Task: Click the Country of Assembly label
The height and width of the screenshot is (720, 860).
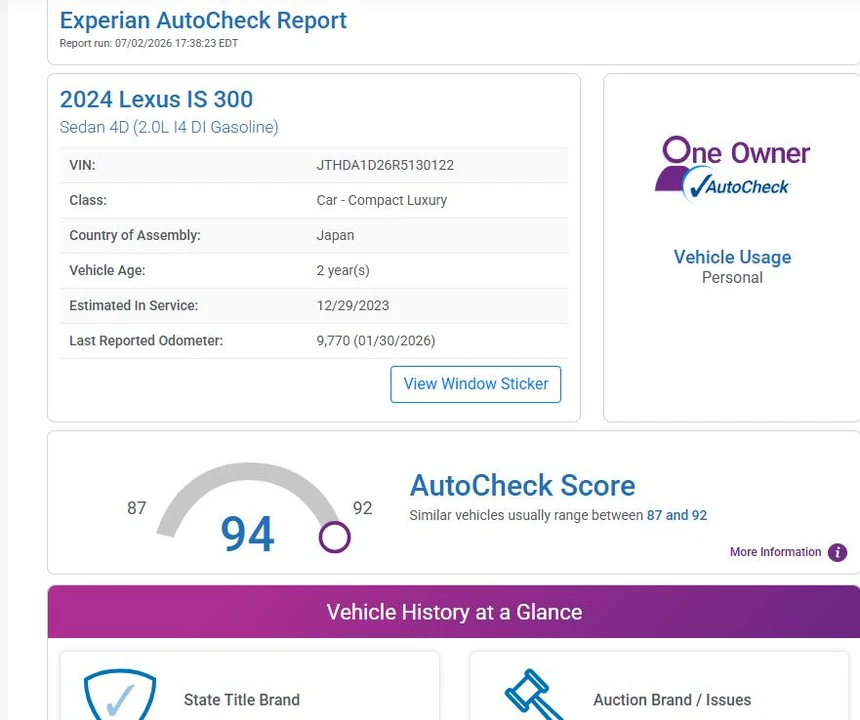Action: tap(135, 235)
